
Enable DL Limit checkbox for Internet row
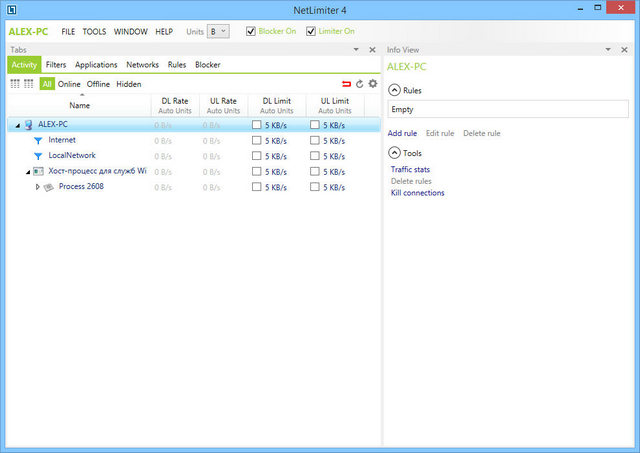(x=257, y=141)
